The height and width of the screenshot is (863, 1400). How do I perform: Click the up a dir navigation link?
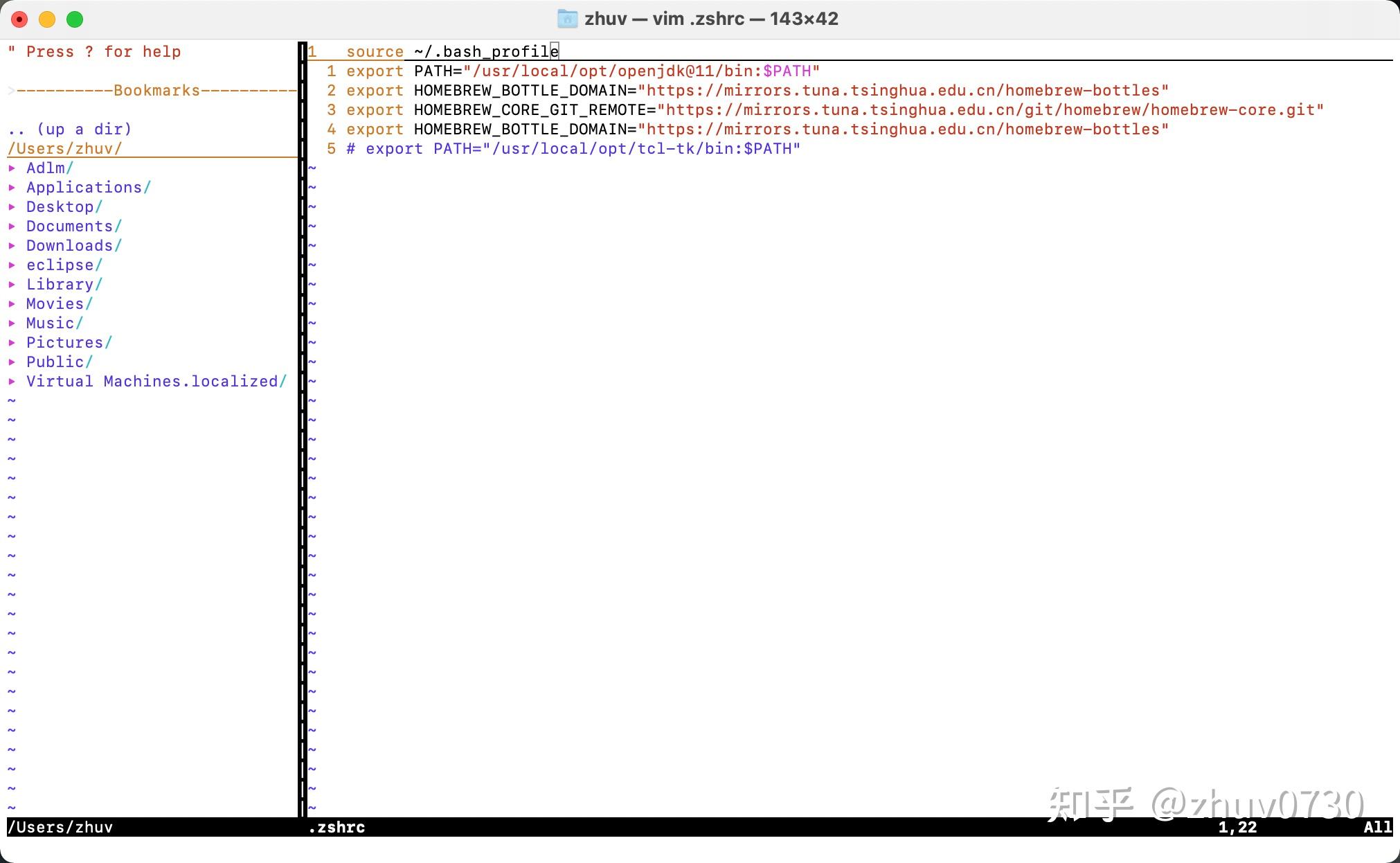(x=69, y=128)
